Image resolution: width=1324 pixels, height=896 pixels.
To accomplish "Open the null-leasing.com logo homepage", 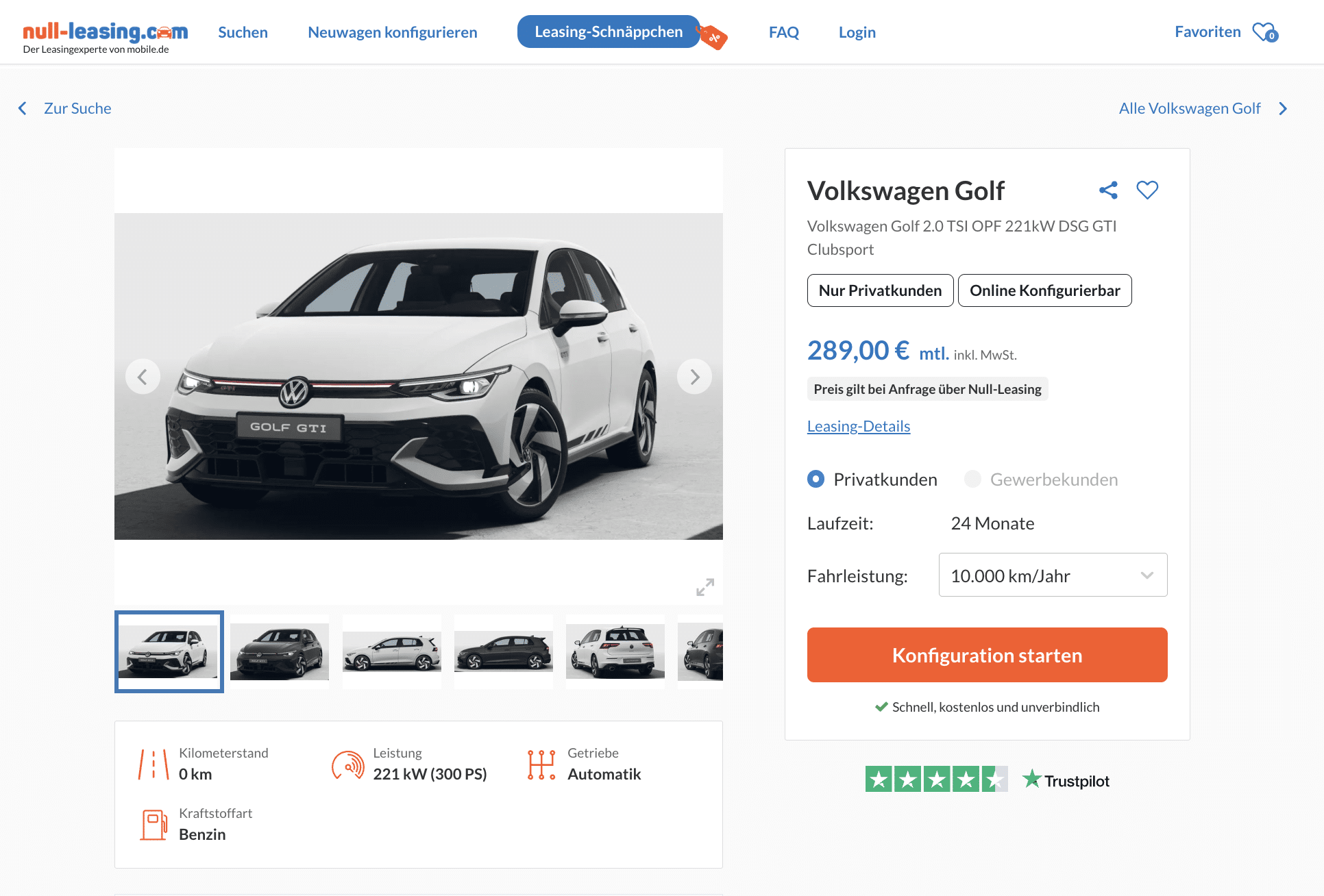I will pos(105,38).
